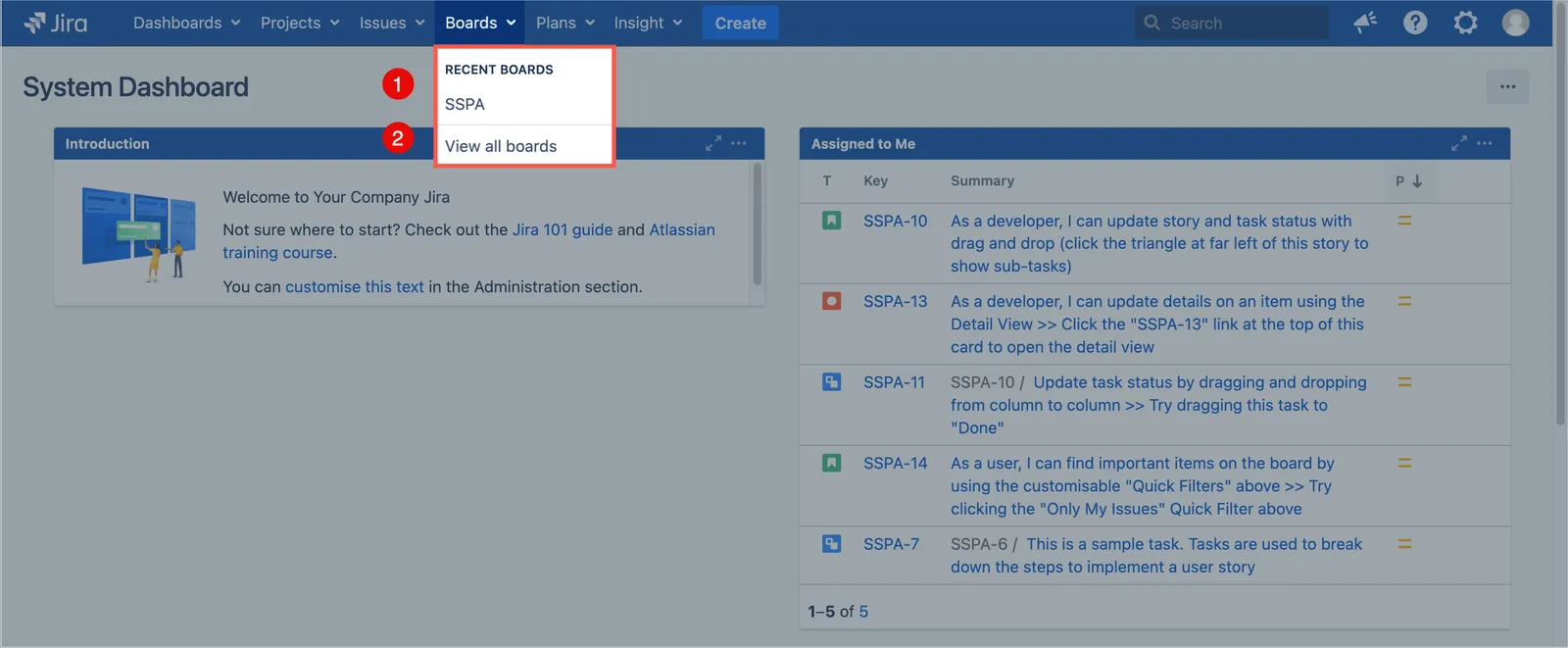Click the medium priority icon for SSPA-10
Screen dimensions: 1568x648
[x=1404, y=221]
